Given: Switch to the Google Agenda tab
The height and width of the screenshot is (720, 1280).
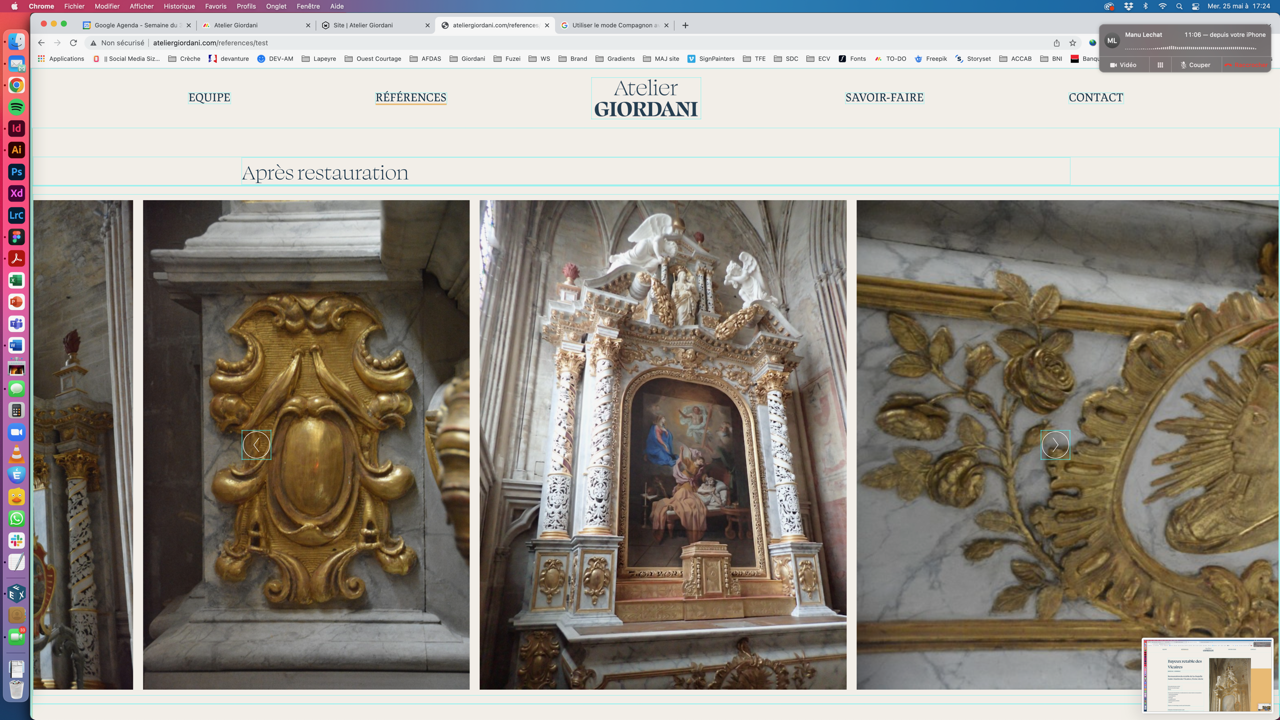Looking at the screenshot, I should (135, 25).
